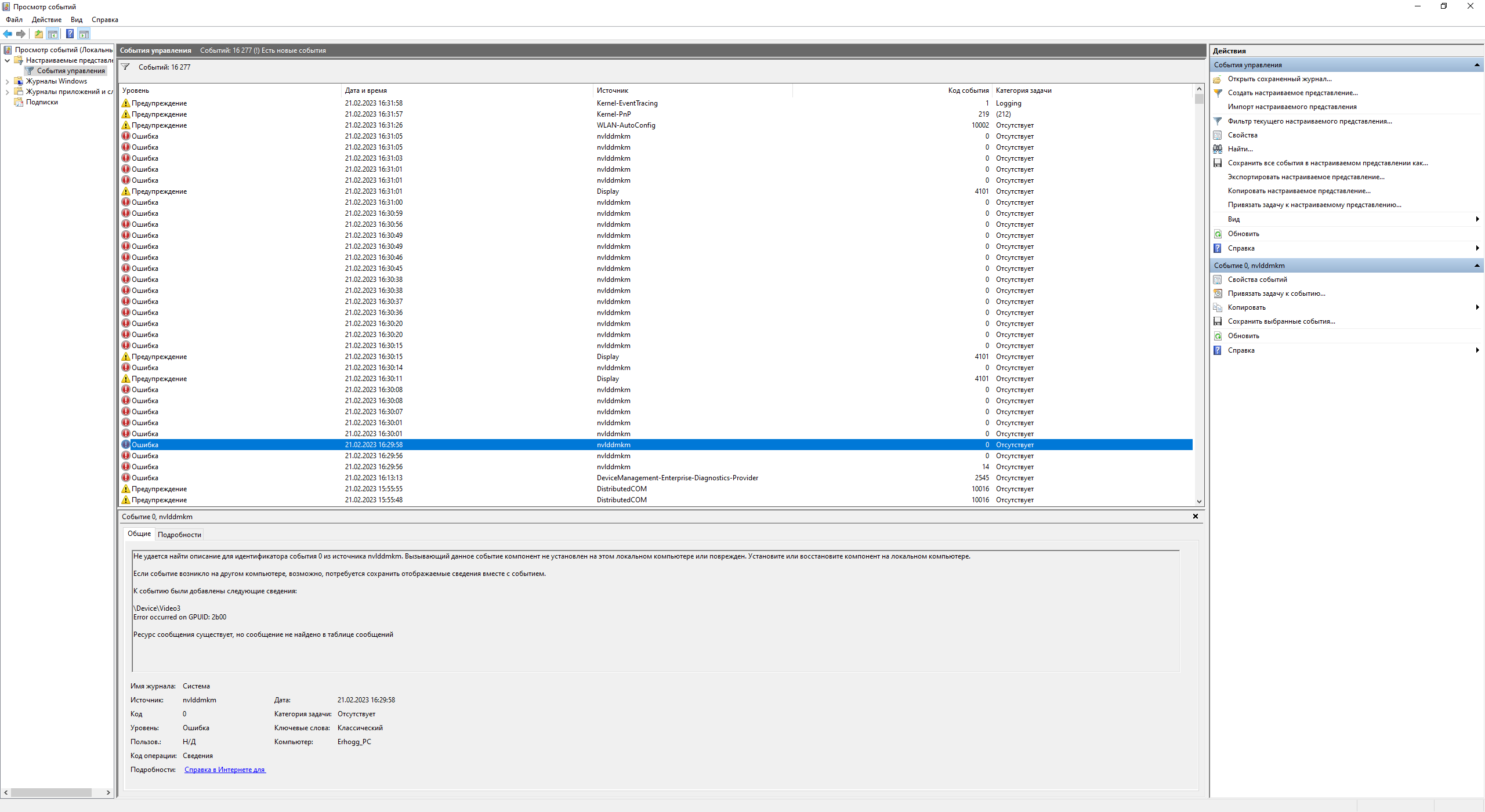
Task: Click the blue Help toolbar icon
Action: click(x=70, y=34)
